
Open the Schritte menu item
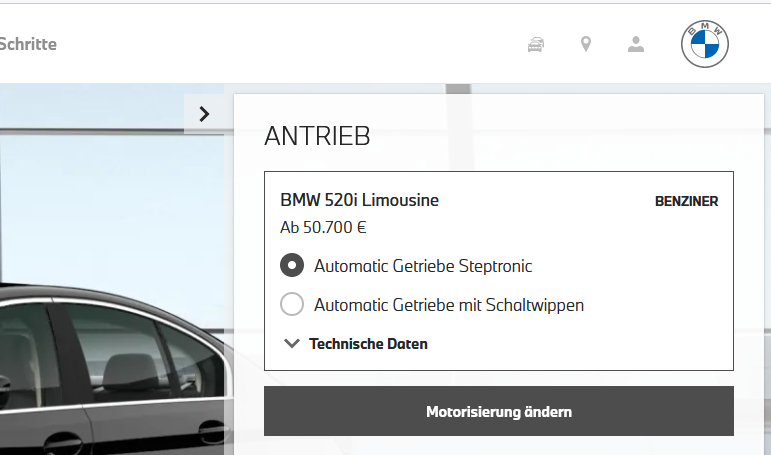28,44
